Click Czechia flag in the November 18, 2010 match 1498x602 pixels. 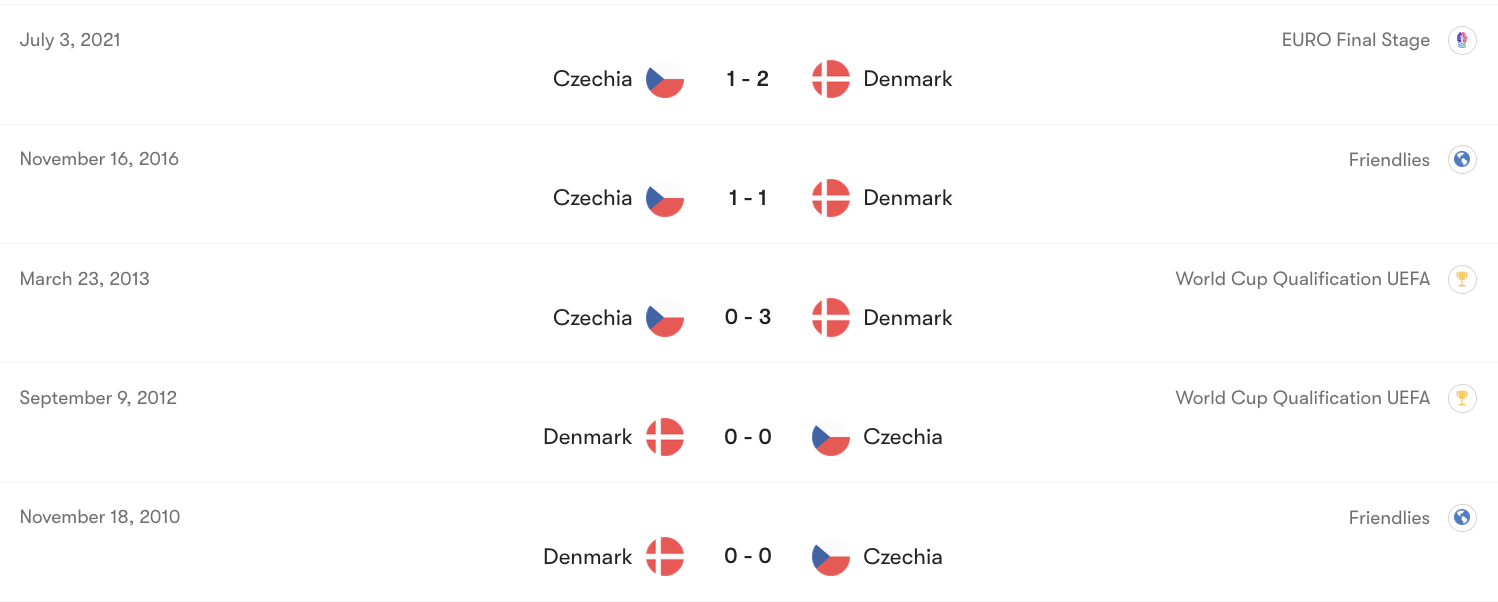(830, 557)
